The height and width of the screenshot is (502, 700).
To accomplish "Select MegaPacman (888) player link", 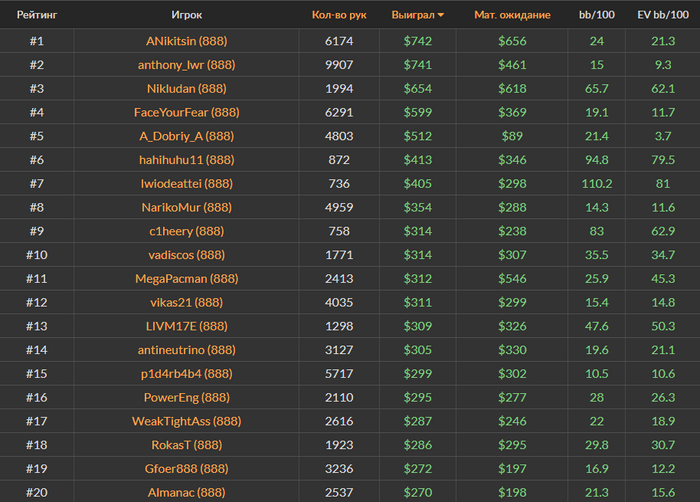I will [187, 279].
